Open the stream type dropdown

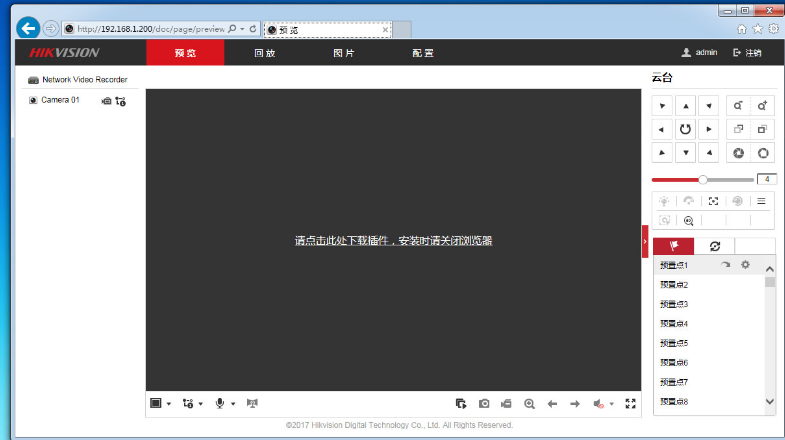(x=192, y=403)
